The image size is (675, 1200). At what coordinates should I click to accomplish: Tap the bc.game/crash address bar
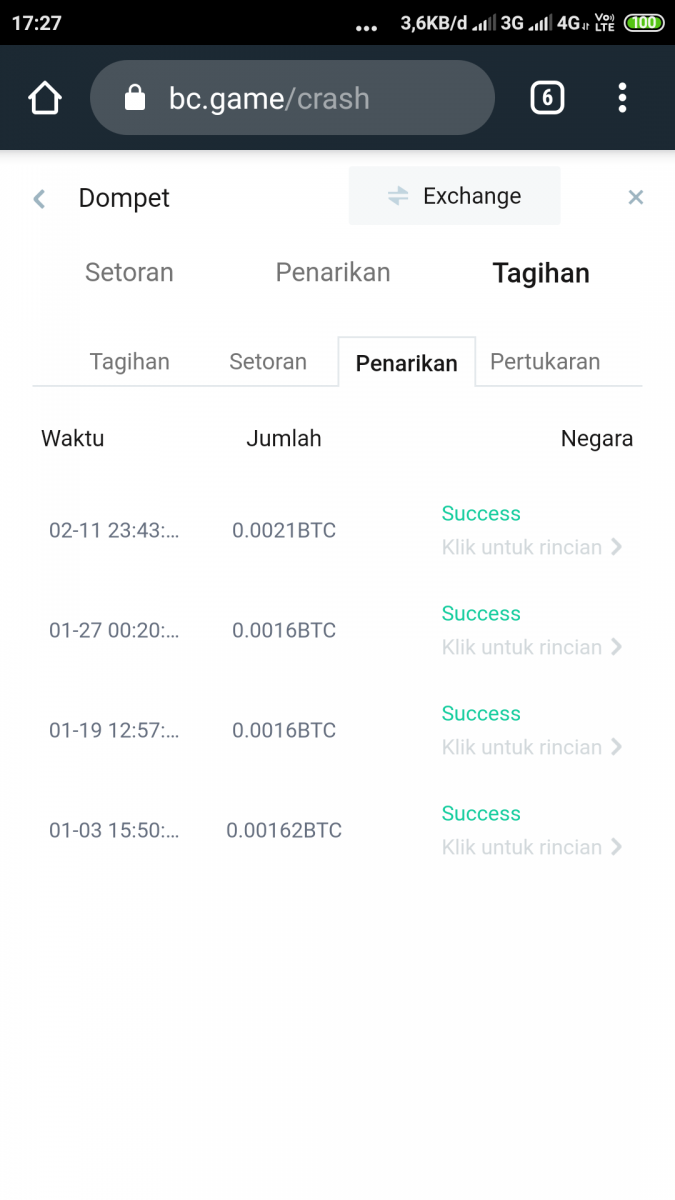pos(300,98)
